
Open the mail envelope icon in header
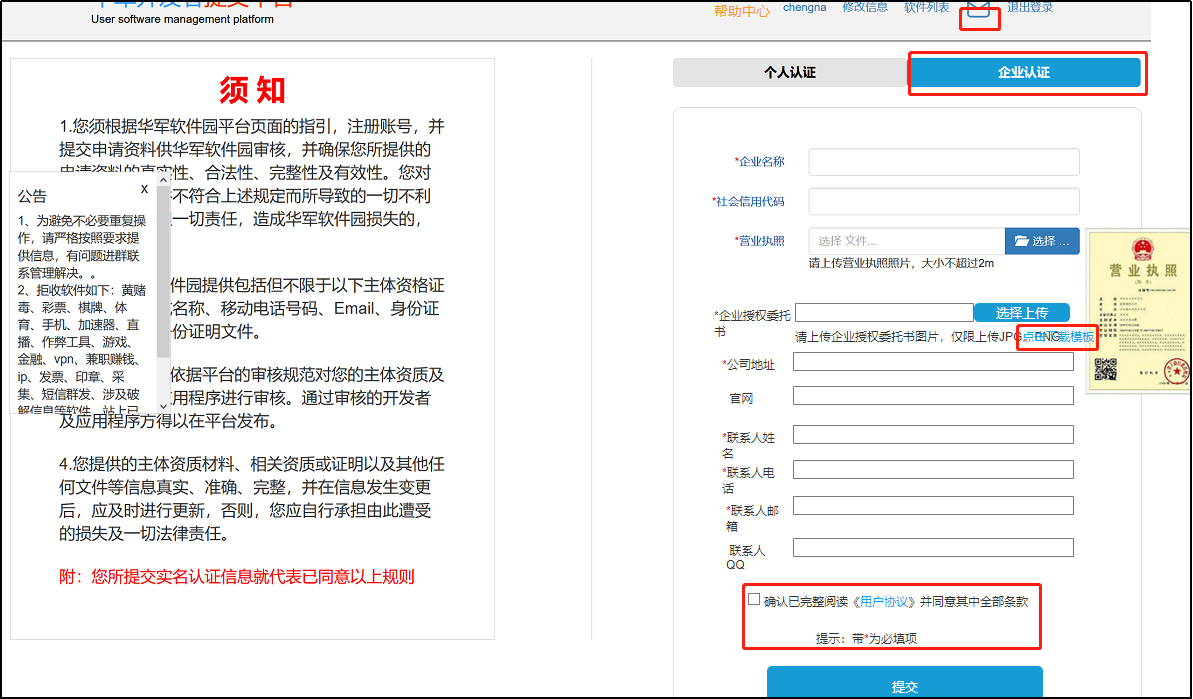coord(979,9)
